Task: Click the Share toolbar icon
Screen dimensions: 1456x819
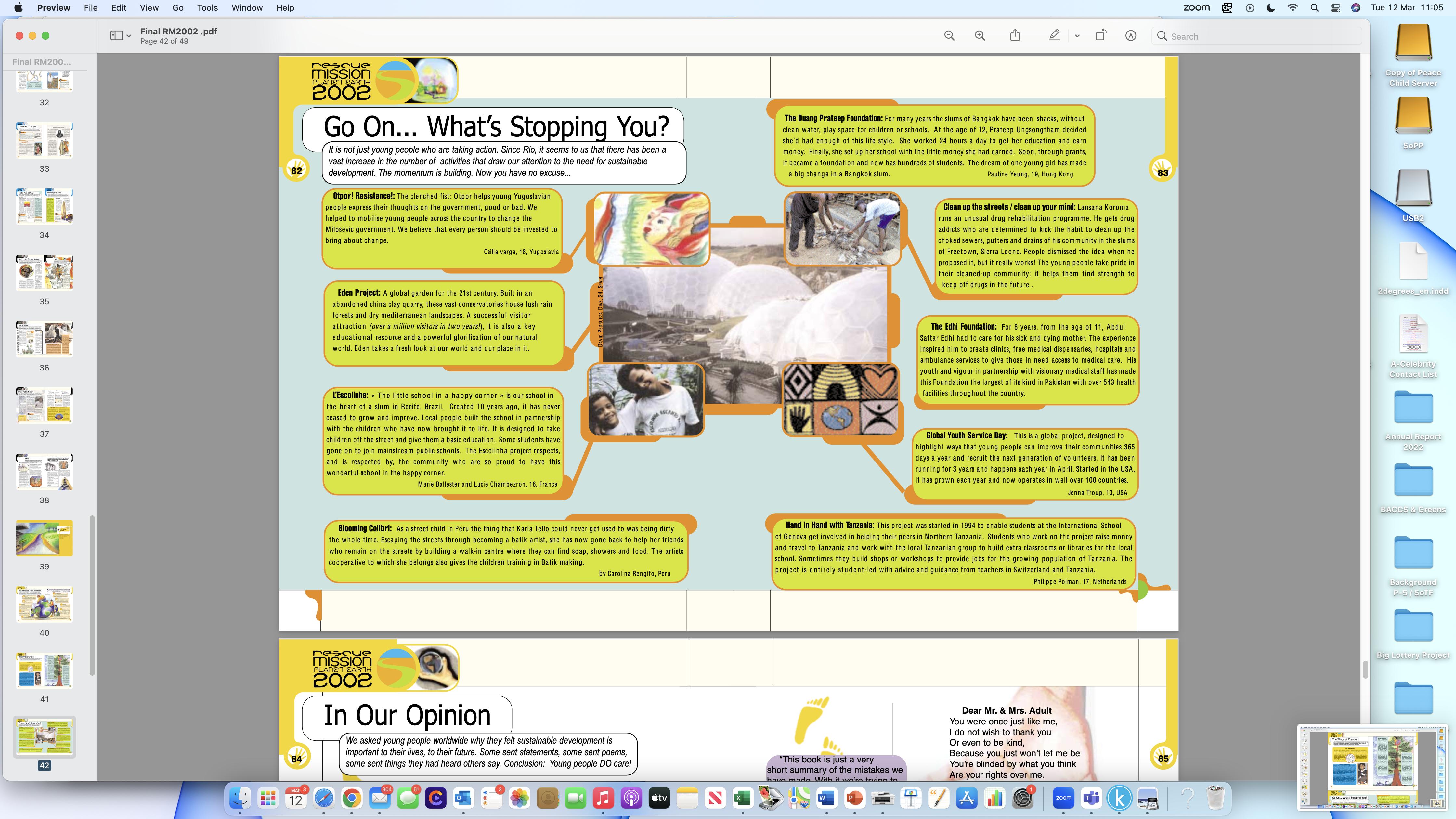Action: (x=1015, y=36)
